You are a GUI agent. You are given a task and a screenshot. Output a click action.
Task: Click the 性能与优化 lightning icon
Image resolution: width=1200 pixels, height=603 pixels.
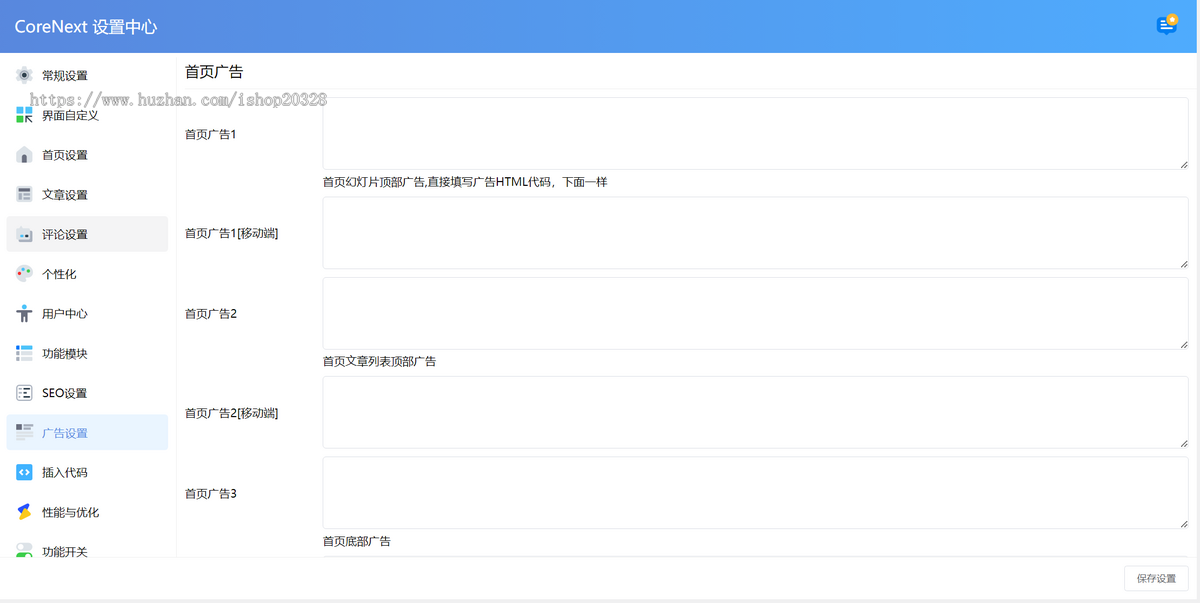tap(25, 512)
